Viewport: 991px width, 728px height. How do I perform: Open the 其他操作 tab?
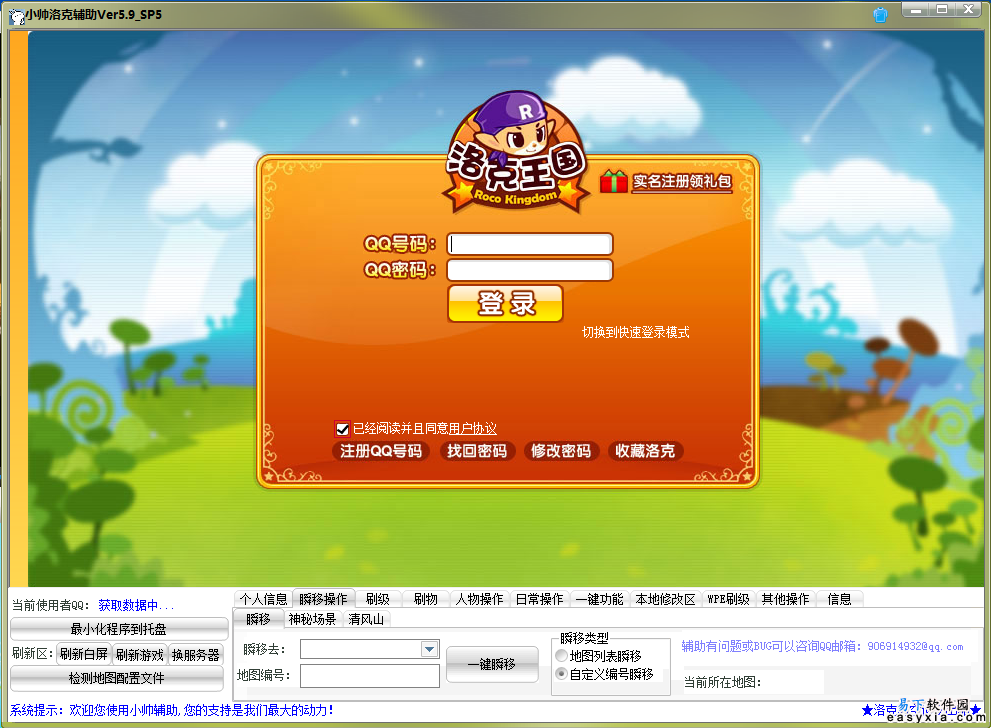tap(785, 598)
